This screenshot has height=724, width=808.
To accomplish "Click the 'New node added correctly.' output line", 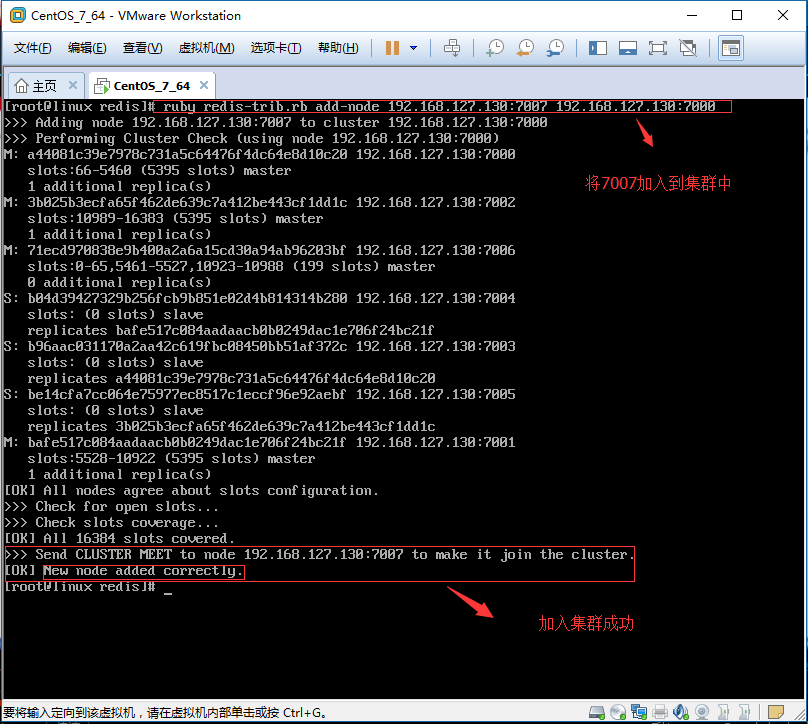I will click(x=143, y=571).
